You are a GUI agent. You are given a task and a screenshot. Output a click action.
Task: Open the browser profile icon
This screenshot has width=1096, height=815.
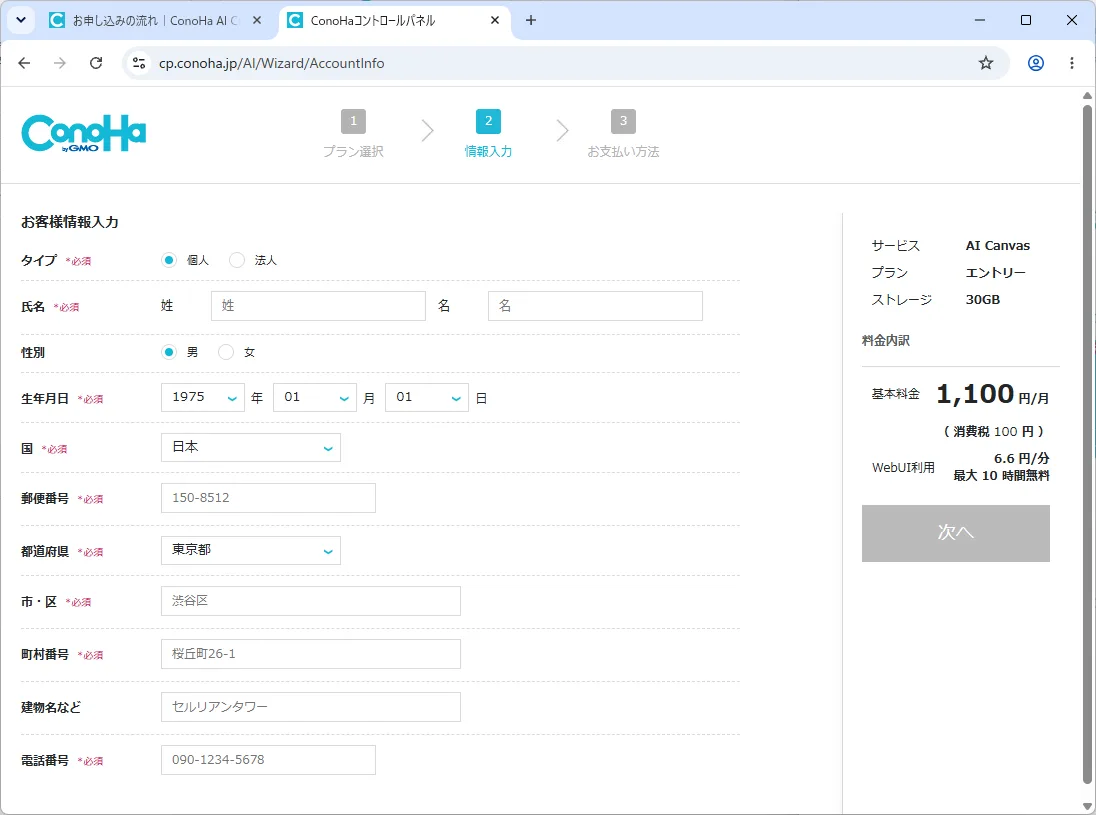tap(1036, 63)
